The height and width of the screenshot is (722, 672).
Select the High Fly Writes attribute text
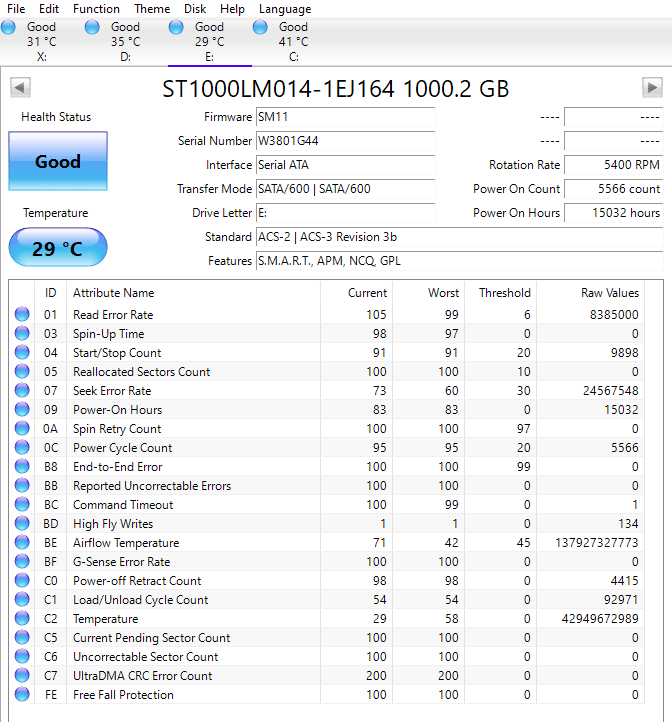(x=113, y=524)
